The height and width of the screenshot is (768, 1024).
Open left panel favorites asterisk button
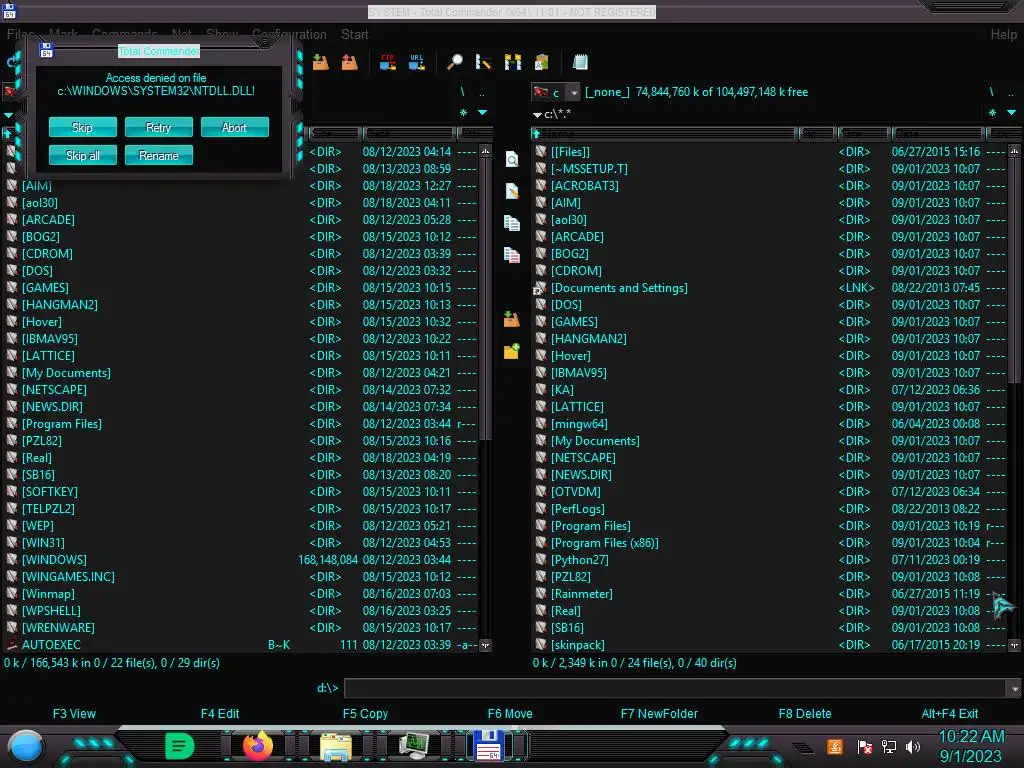point(463,112)
